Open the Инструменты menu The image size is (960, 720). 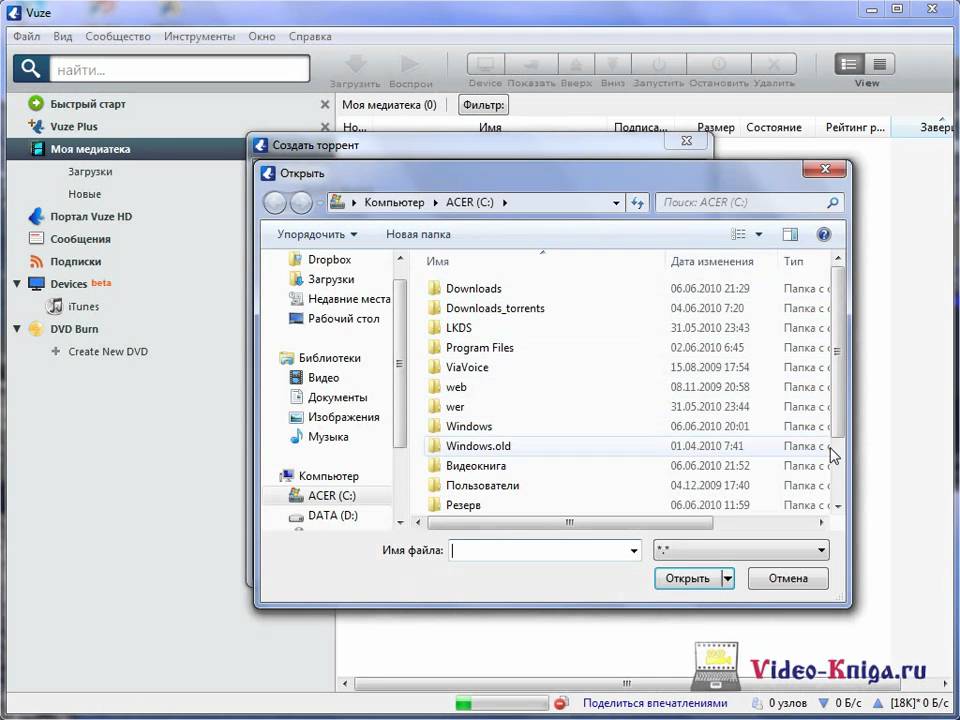click(x=199, y=36)
